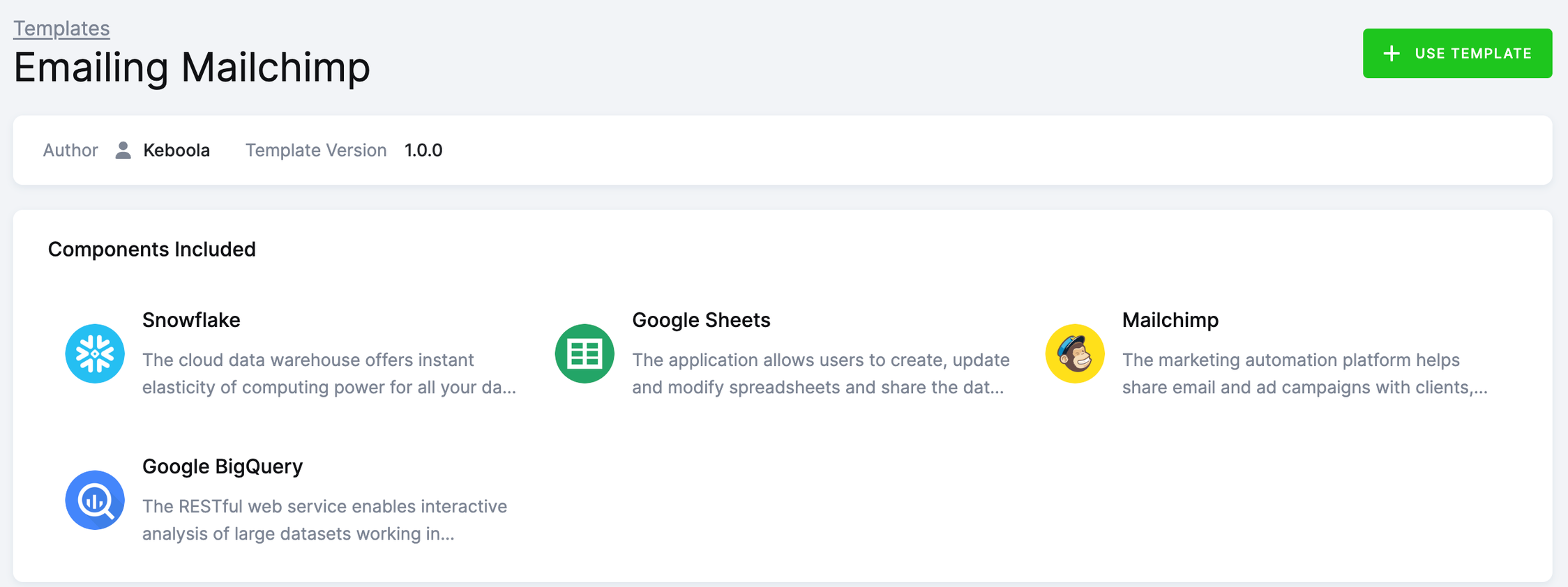1568x587 pixels.
Task: Select the Google BigQuery component title
Action: tap(223, 466)
